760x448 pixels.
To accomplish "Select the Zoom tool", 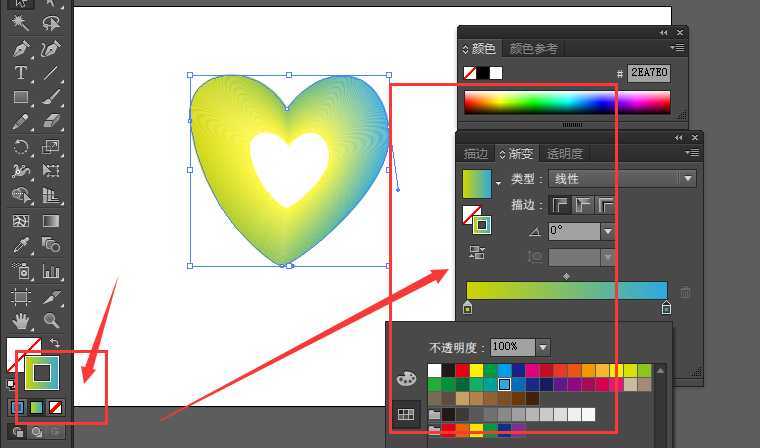I will point(51,320).
